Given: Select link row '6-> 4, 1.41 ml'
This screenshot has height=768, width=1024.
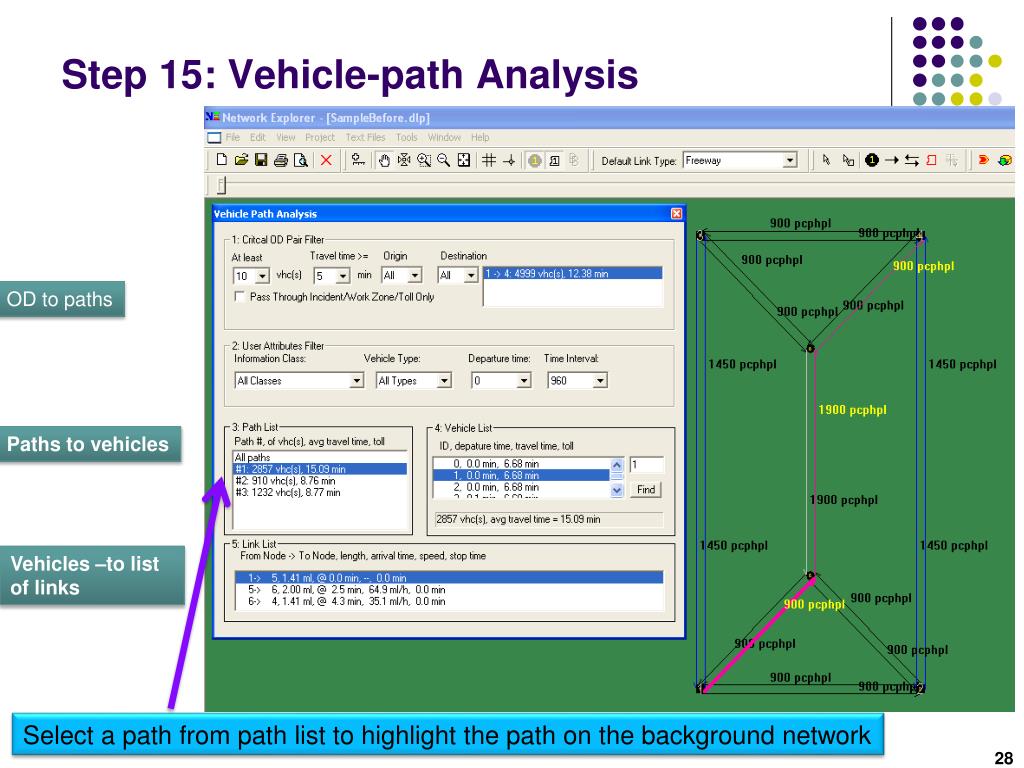Looking at the screenshot, I should click(x=449, y=601).
